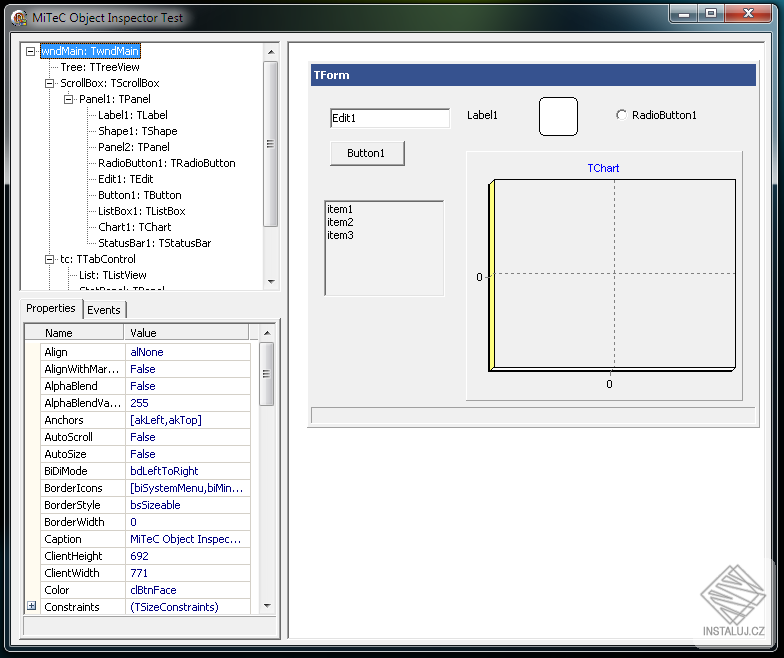Click the rounded Shape1 square in form
Screen dimensions: 784x658
pyautogui.click(x=558, y=116)
